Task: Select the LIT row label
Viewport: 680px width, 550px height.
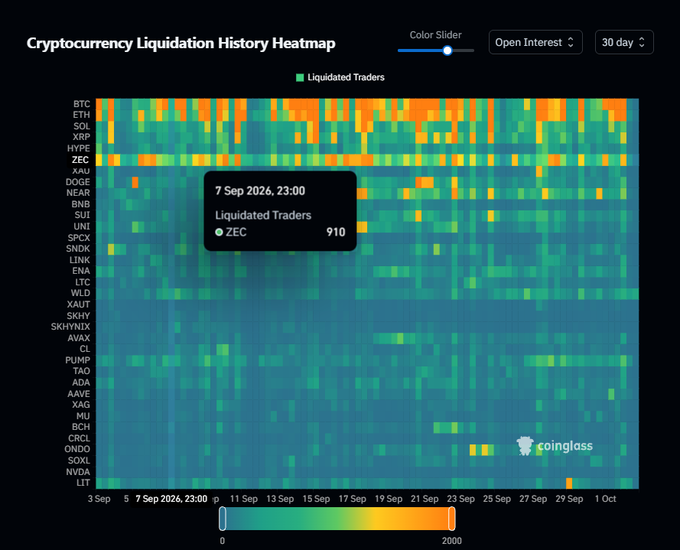Action: pos(84,483)
